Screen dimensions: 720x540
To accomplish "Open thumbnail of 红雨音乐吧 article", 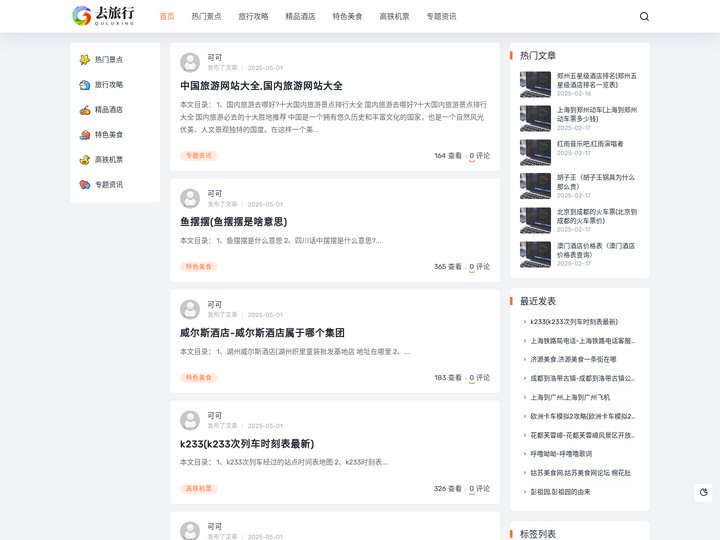I will 535,152.
